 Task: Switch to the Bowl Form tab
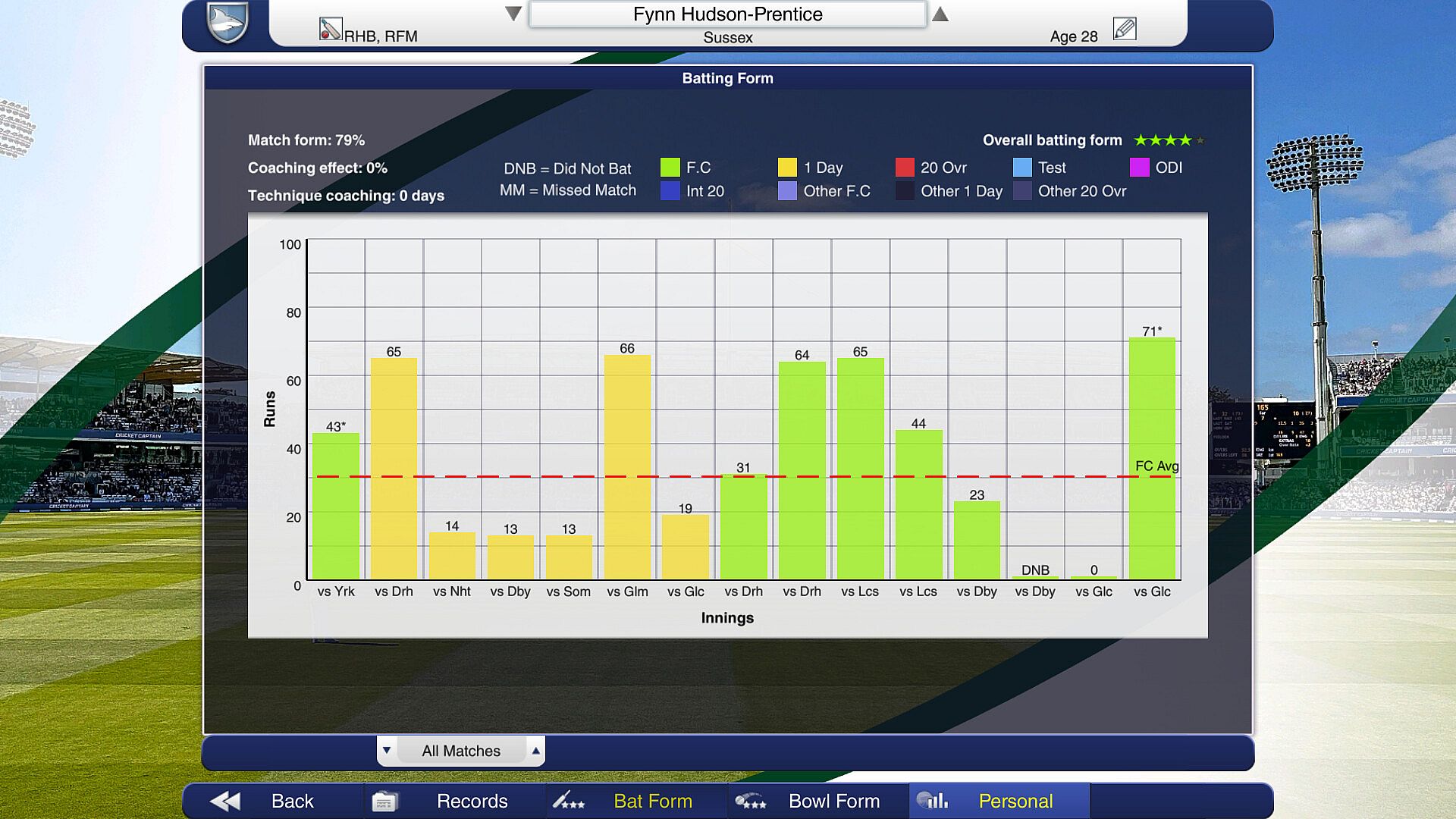point(833,801)
